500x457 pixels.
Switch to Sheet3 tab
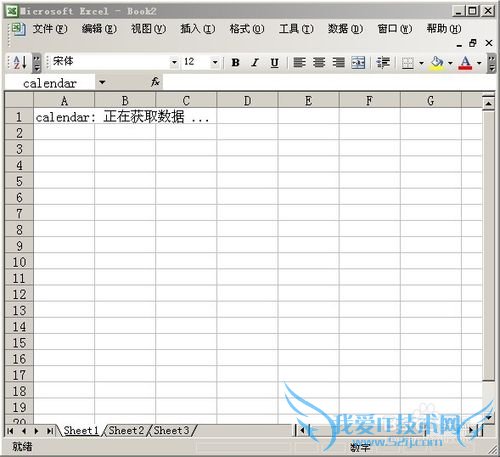point(171,430)
